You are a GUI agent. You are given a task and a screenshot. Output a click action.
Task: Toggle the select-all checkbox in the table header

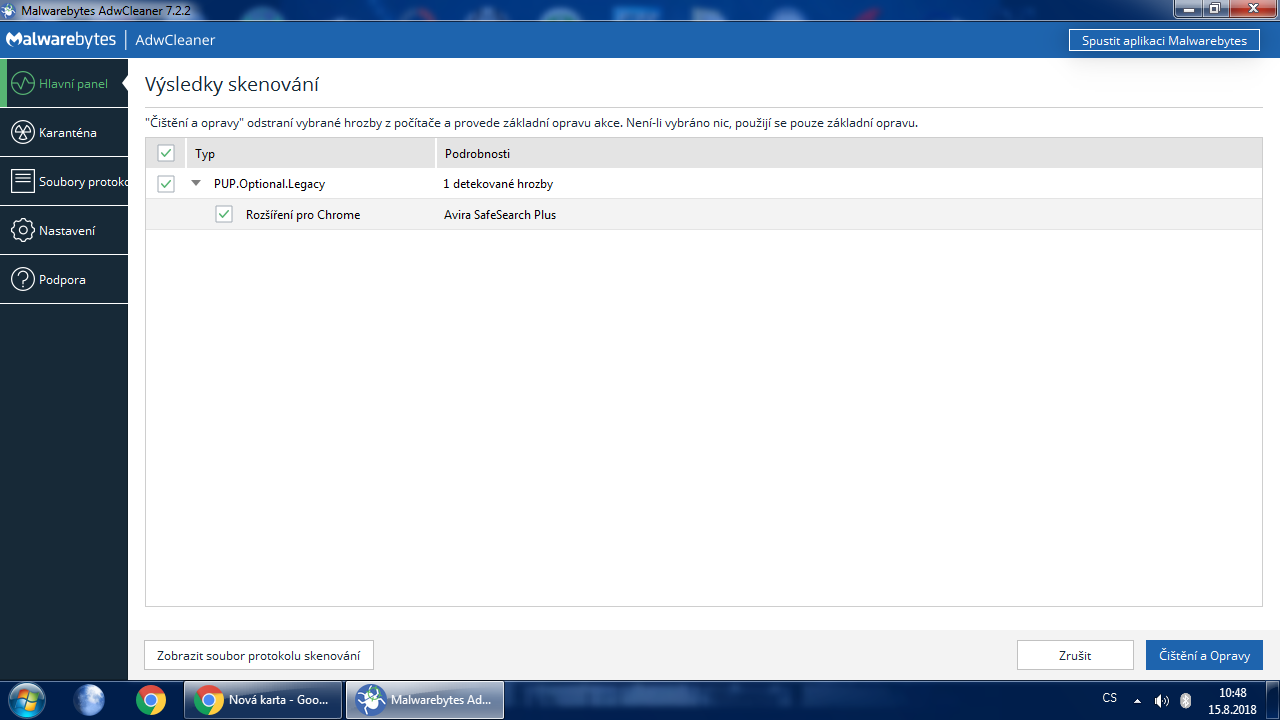point(166,153)
